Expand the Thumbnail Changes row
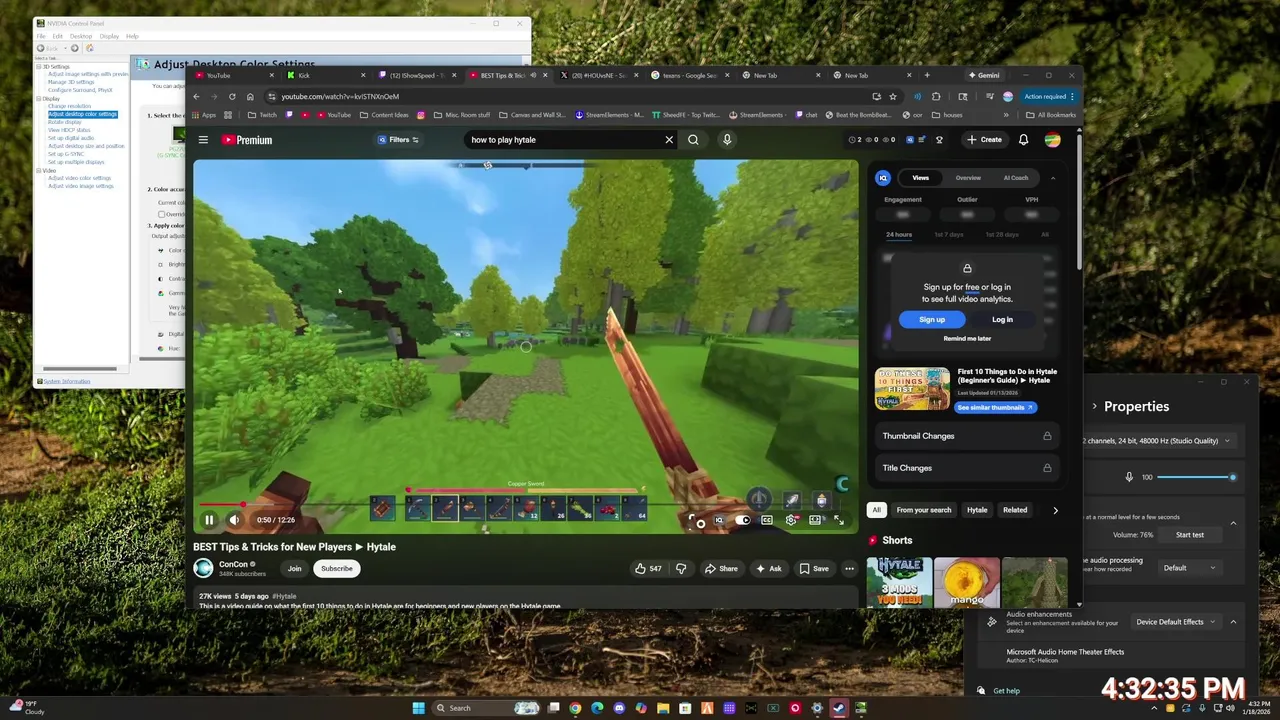 966,436
